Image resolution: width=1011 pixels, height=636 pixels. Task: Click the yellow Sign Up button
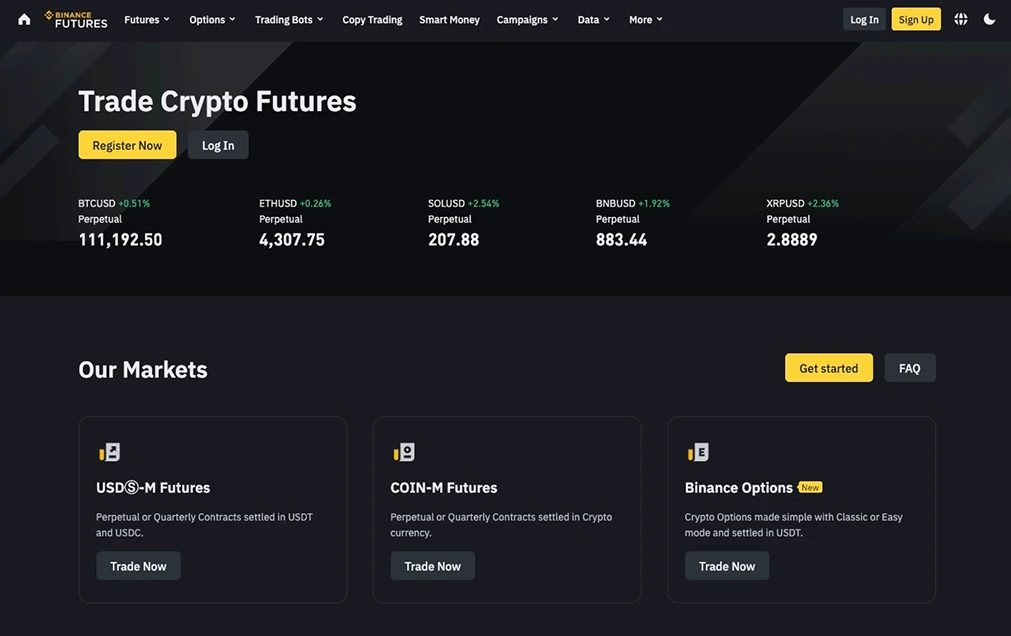pos(915,18)
